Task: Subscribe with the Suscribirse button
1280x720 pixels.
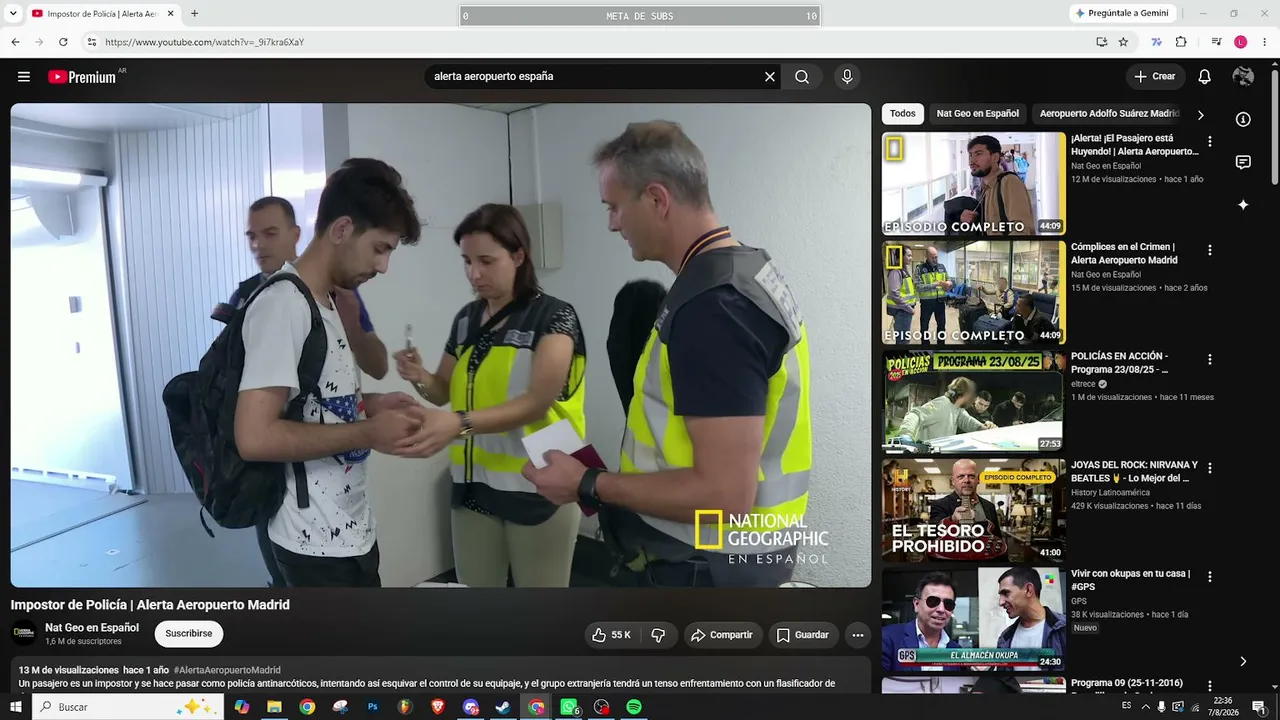Action: 189,634
